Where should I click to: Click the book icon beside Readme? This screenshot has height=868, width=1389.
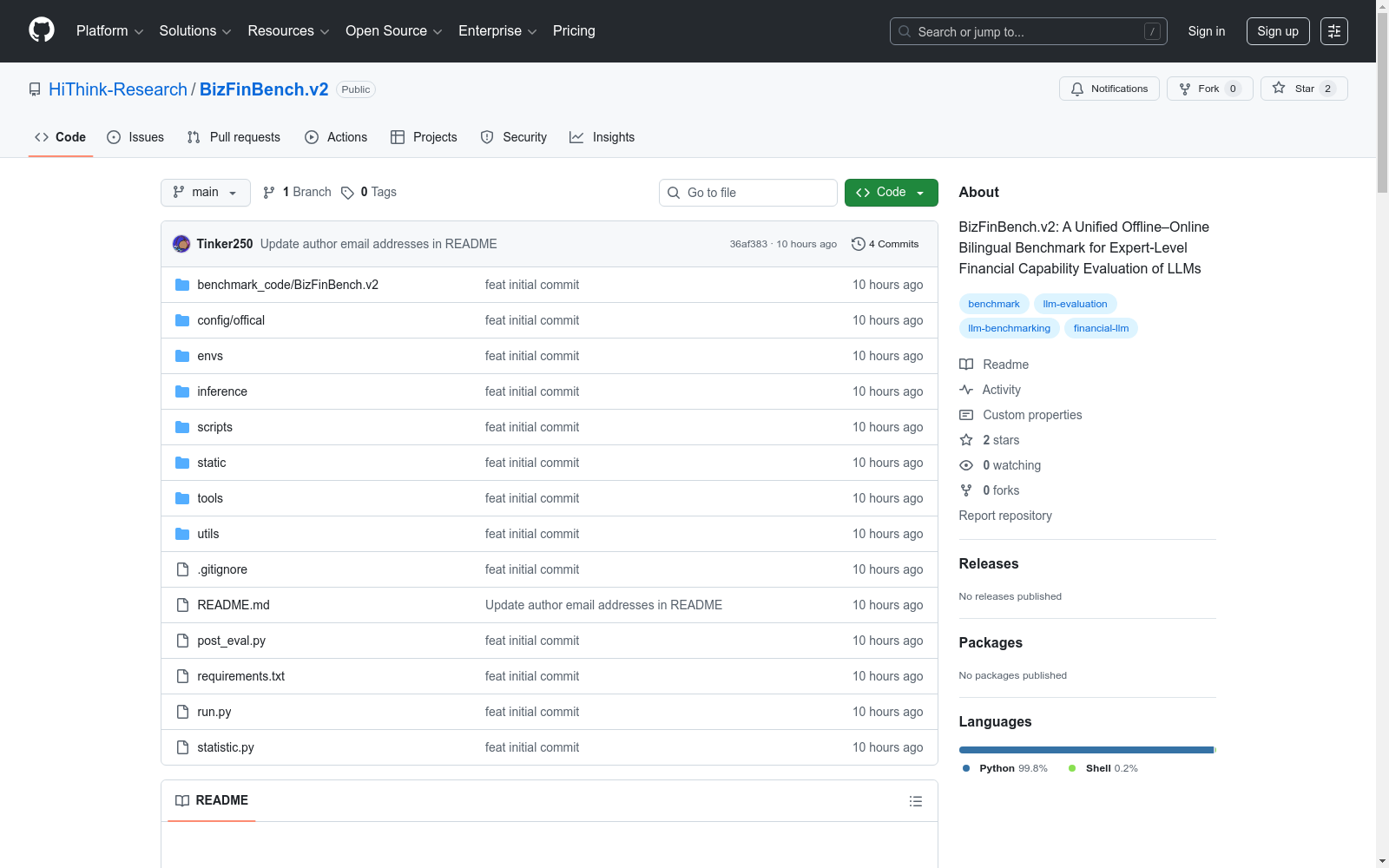tap(966, 365)
